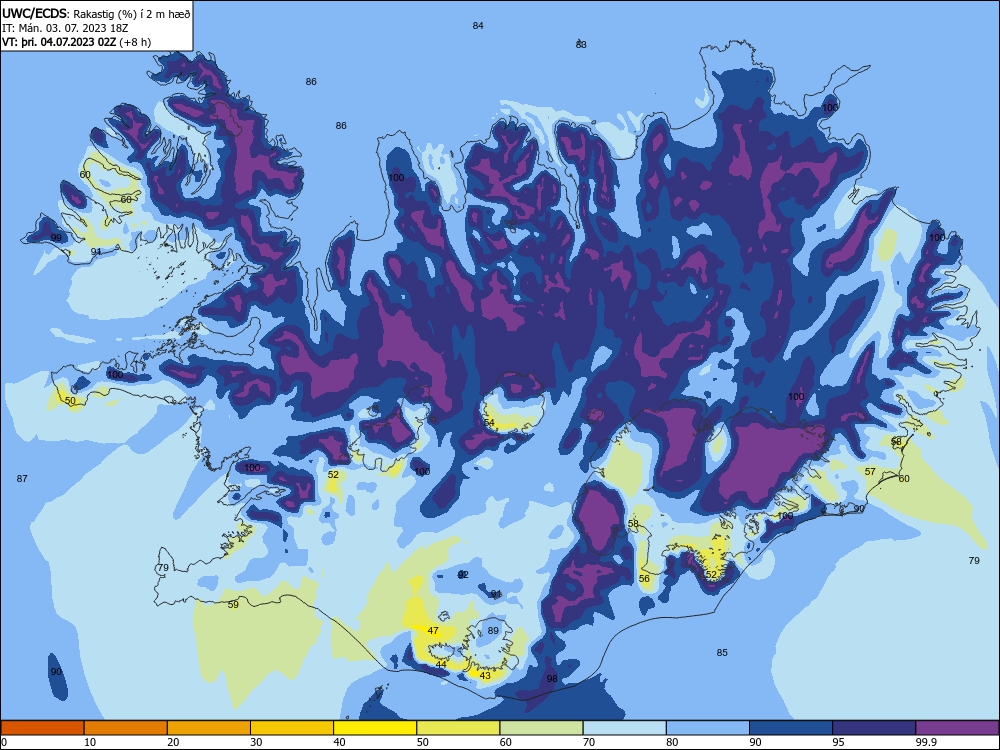The height and width of the screenshot is (750, 1000).
Task: Select the "54" humidity value on the map
Action: tap(490, 423)
